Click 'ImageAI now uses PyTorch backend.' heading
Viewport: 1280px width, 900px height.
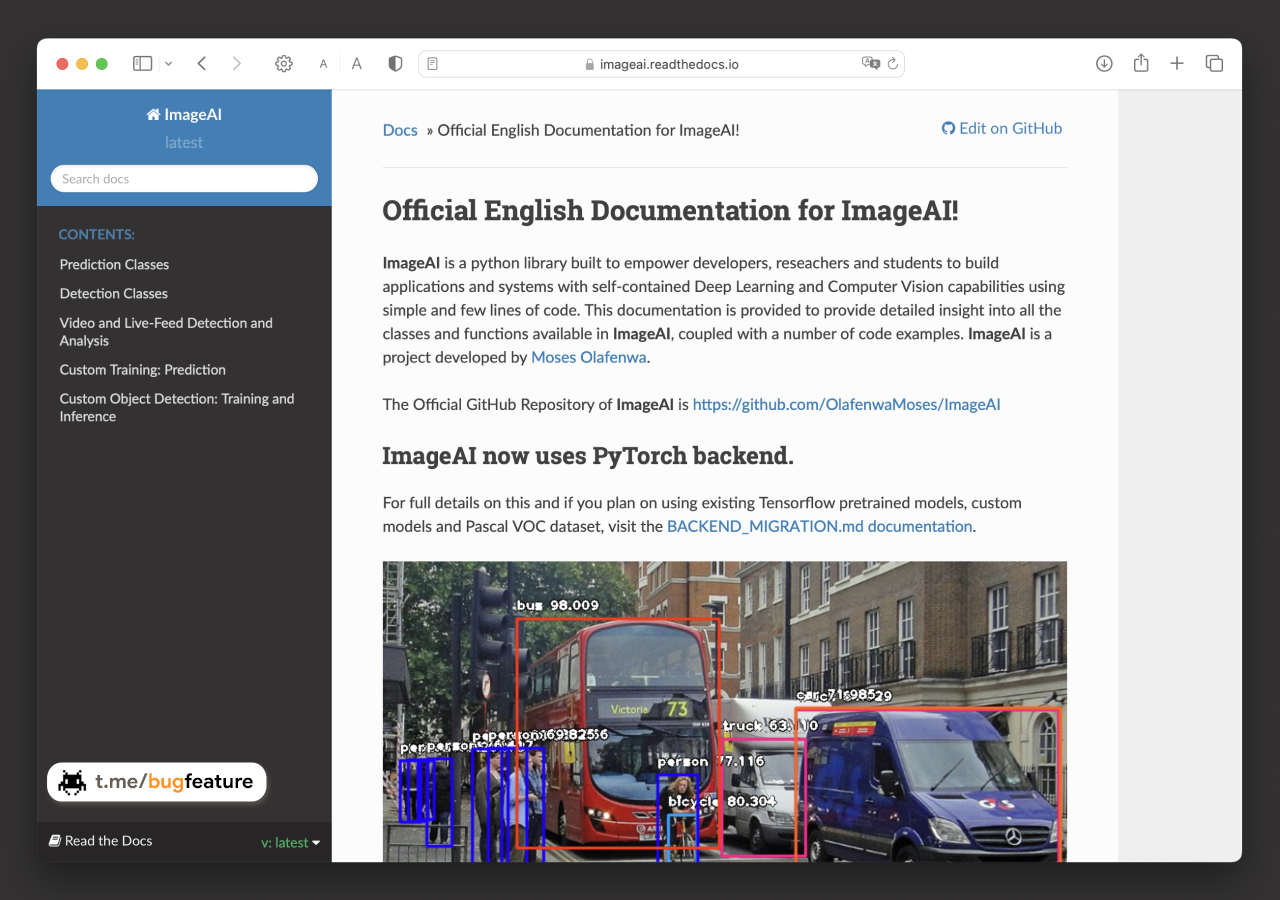[x=588, y=456]
